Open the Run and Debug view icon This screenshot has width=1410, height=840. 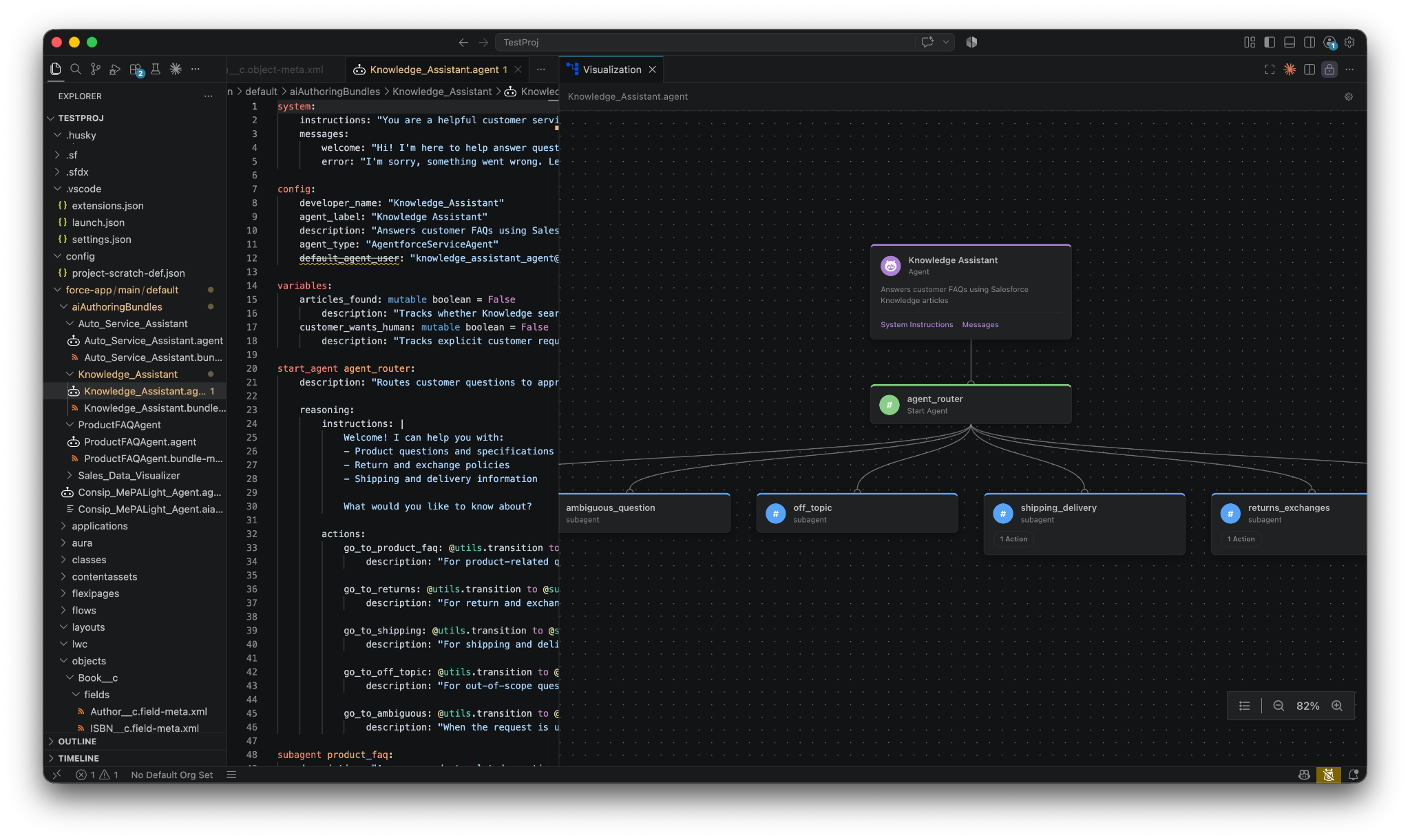click(115, 69)
